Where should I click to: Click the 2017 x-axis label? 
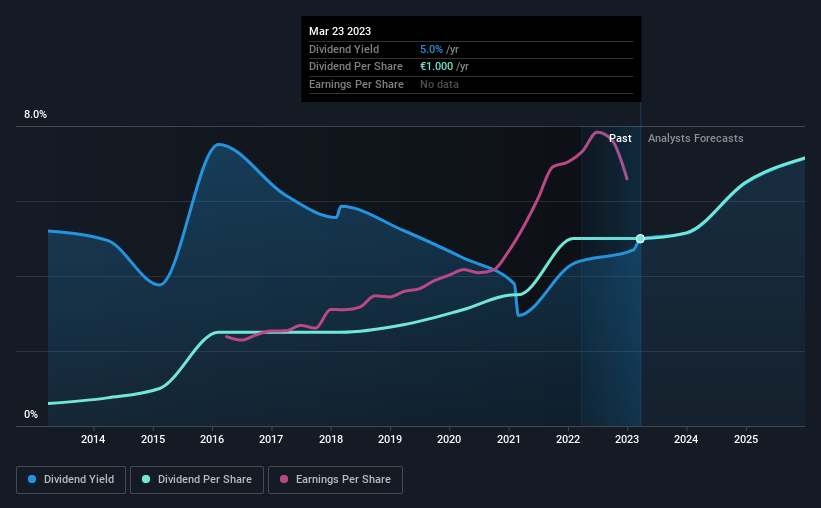pos(271,439)
